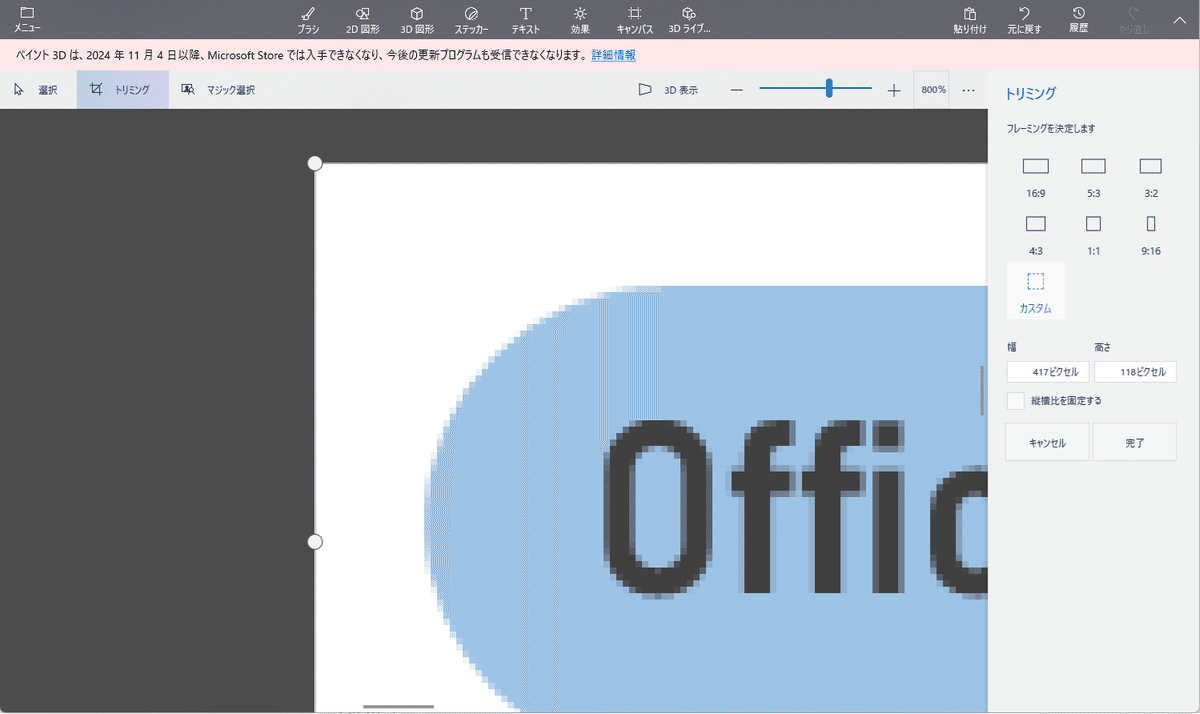This screenshot has height=714, width=1200.
Task: Open the 3D 図形 shapes tool
Action: (417, 19)
